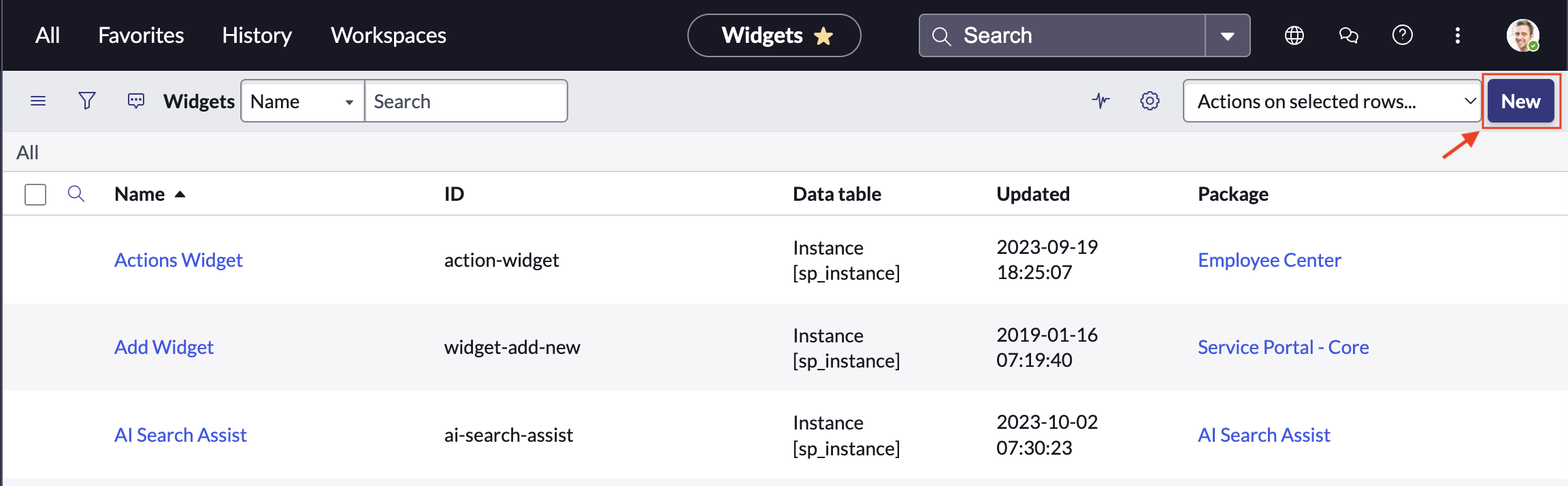Open the Workspaces menu
Screen dimensions: 1568x486
[389, 35]
